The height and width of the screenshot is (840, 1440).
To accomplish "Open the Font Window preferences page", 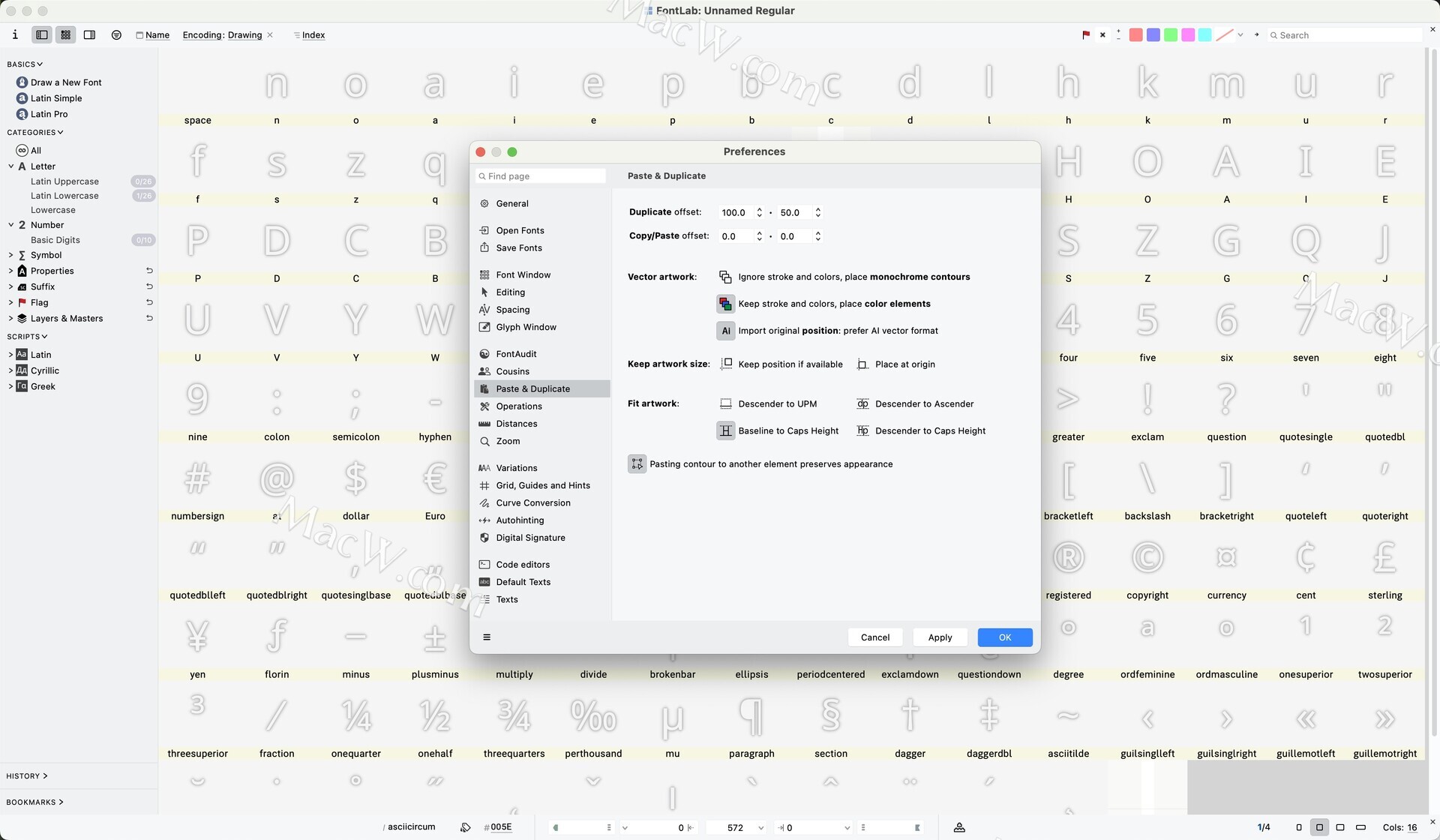I will (x=523, y=274).
